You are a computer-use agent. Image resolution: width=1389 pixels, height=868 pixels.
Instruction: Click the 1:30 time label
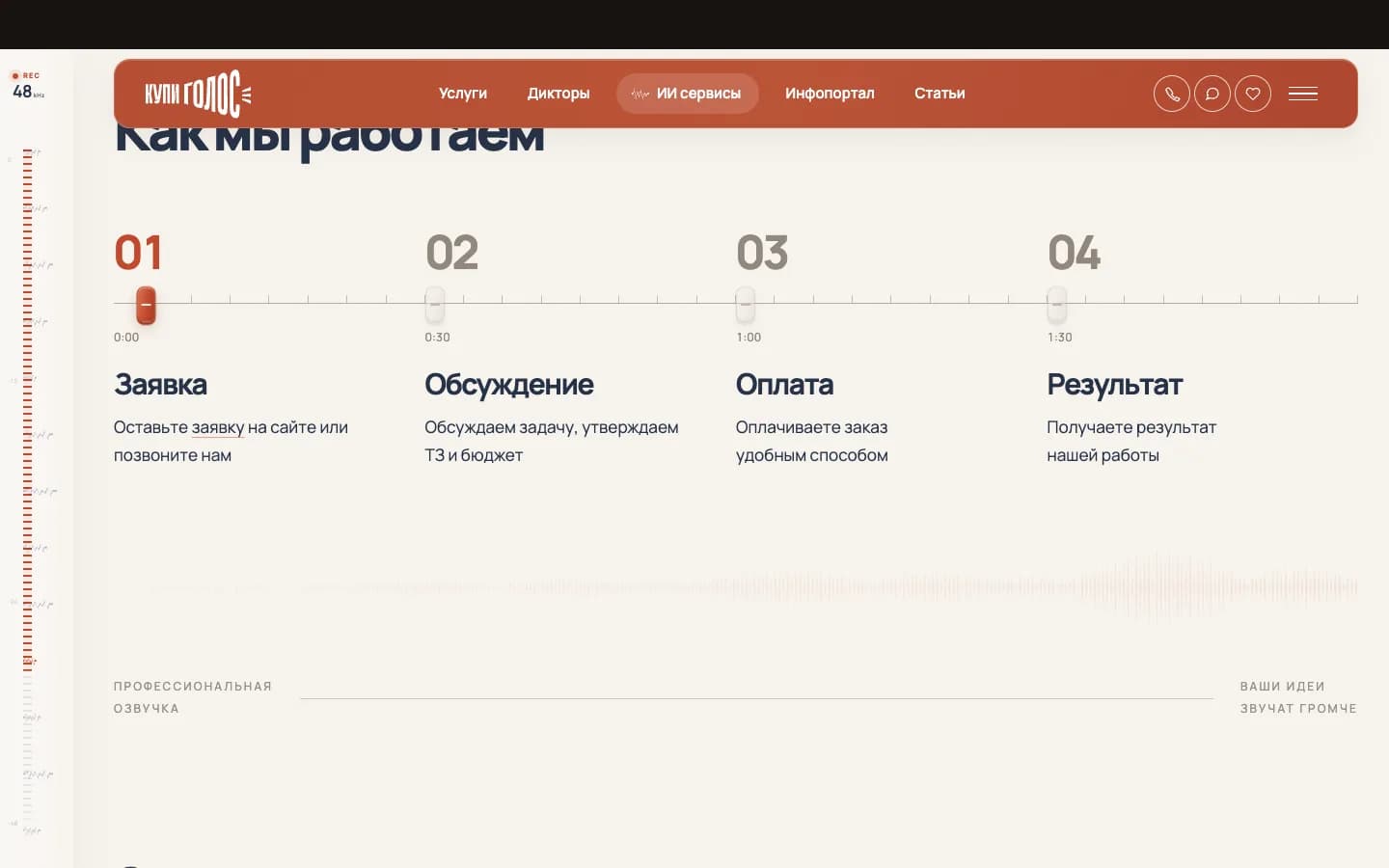click(x=1059, y=338)
